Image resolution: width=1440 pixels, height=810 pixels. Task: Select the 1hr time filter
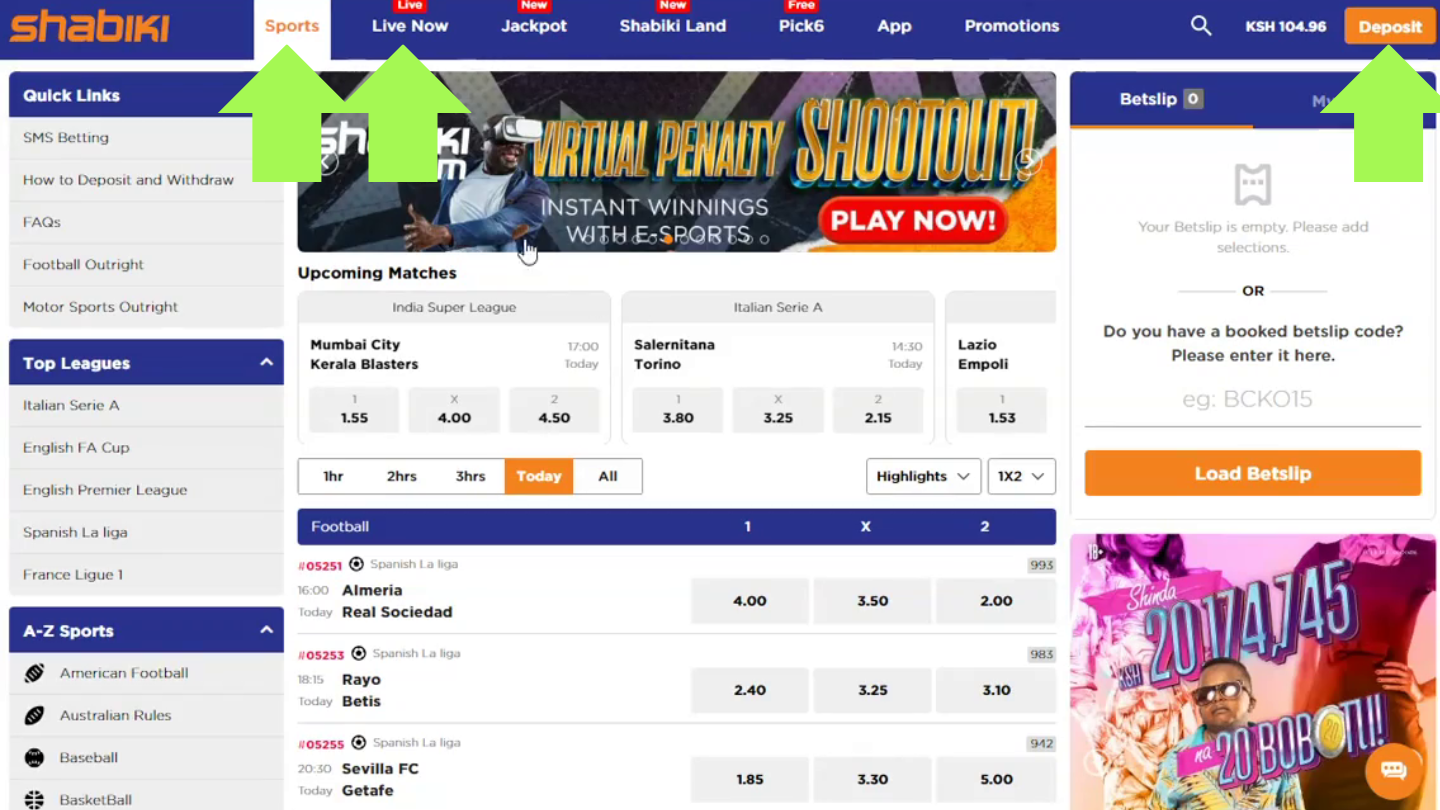333,476
